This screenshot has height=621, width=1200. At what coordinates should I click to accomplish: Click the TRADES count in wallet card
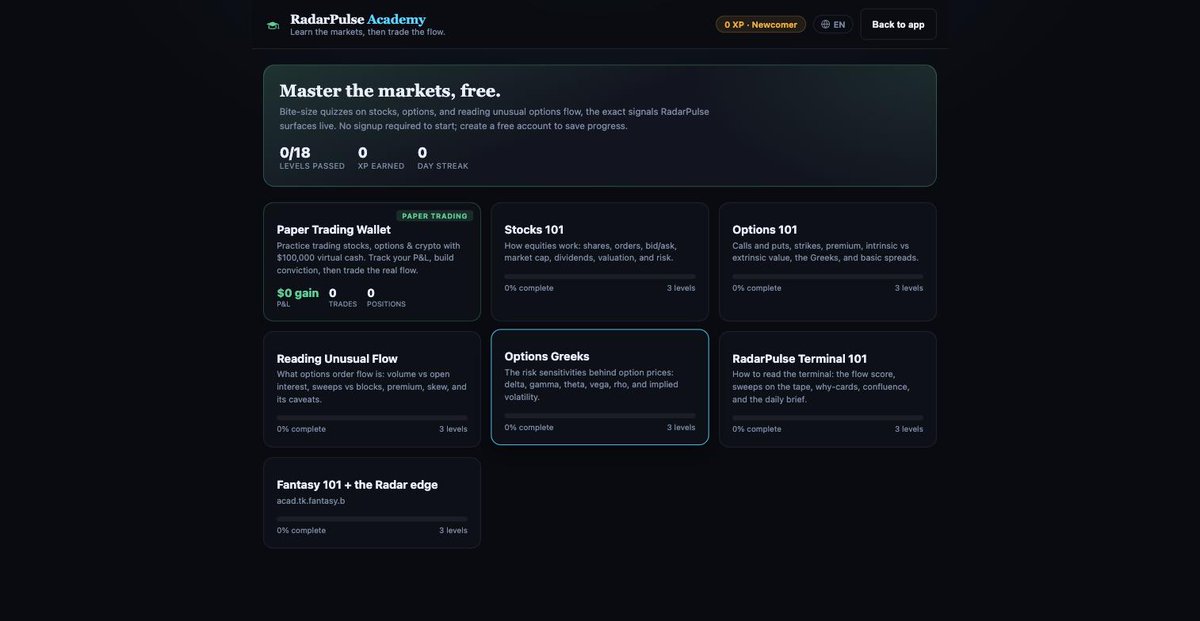(x=343, y=297)
